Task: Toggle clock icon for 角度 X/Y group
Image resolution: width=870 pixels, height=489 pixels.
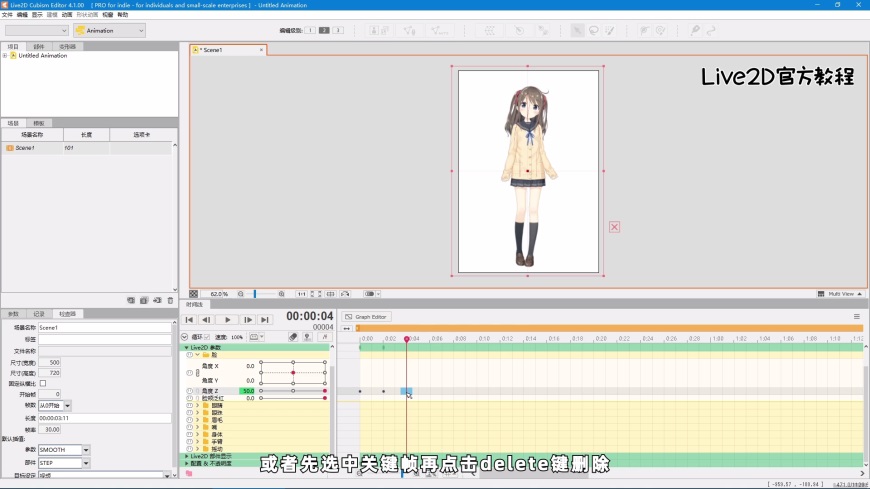Action: [x=190, y=373]
